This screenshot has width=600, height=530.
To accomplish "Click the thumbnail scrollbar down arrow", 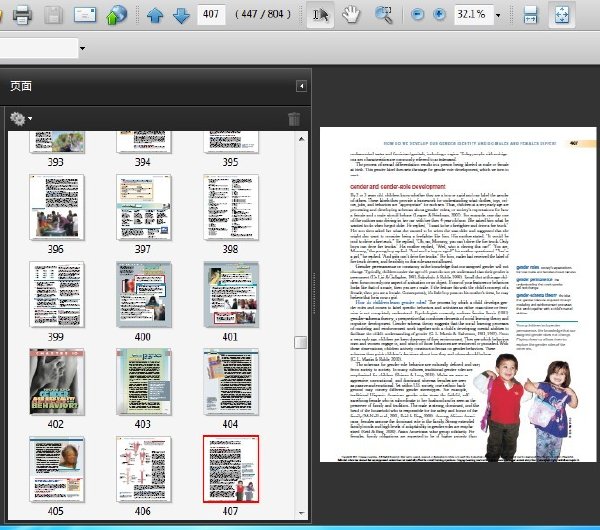I will coord(301,513).
